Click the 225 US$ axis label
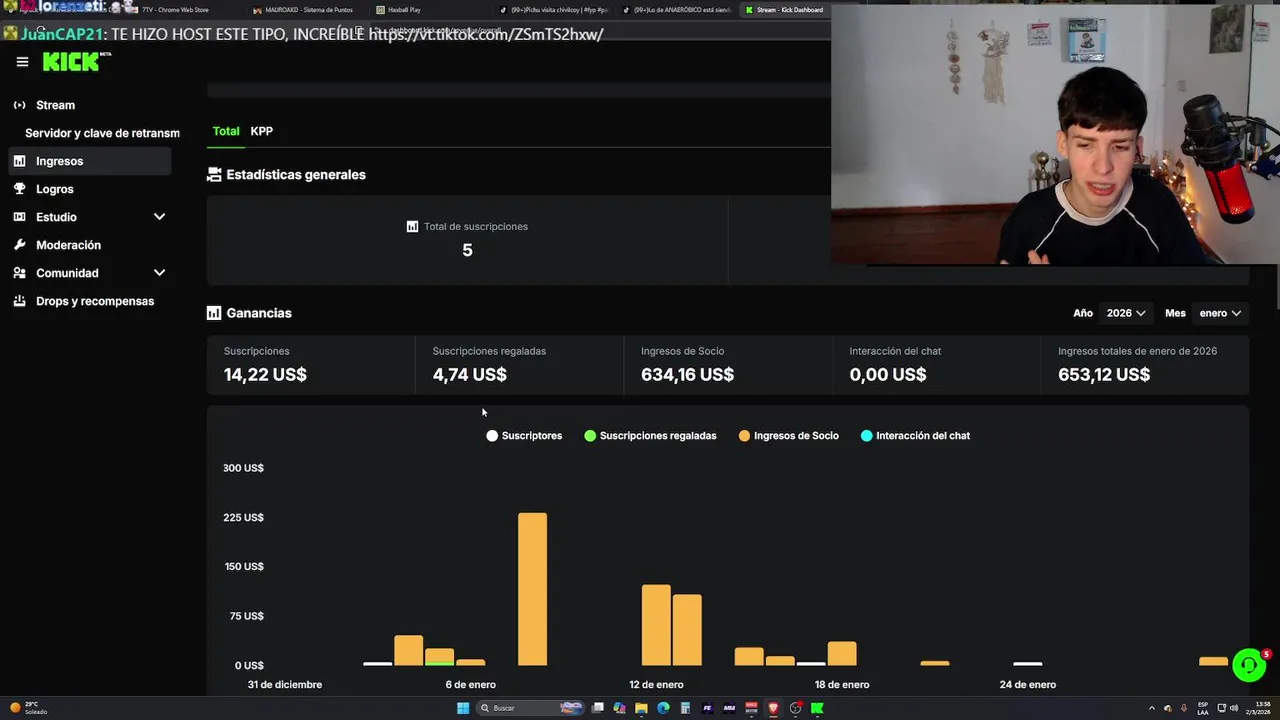 point(243,518)
